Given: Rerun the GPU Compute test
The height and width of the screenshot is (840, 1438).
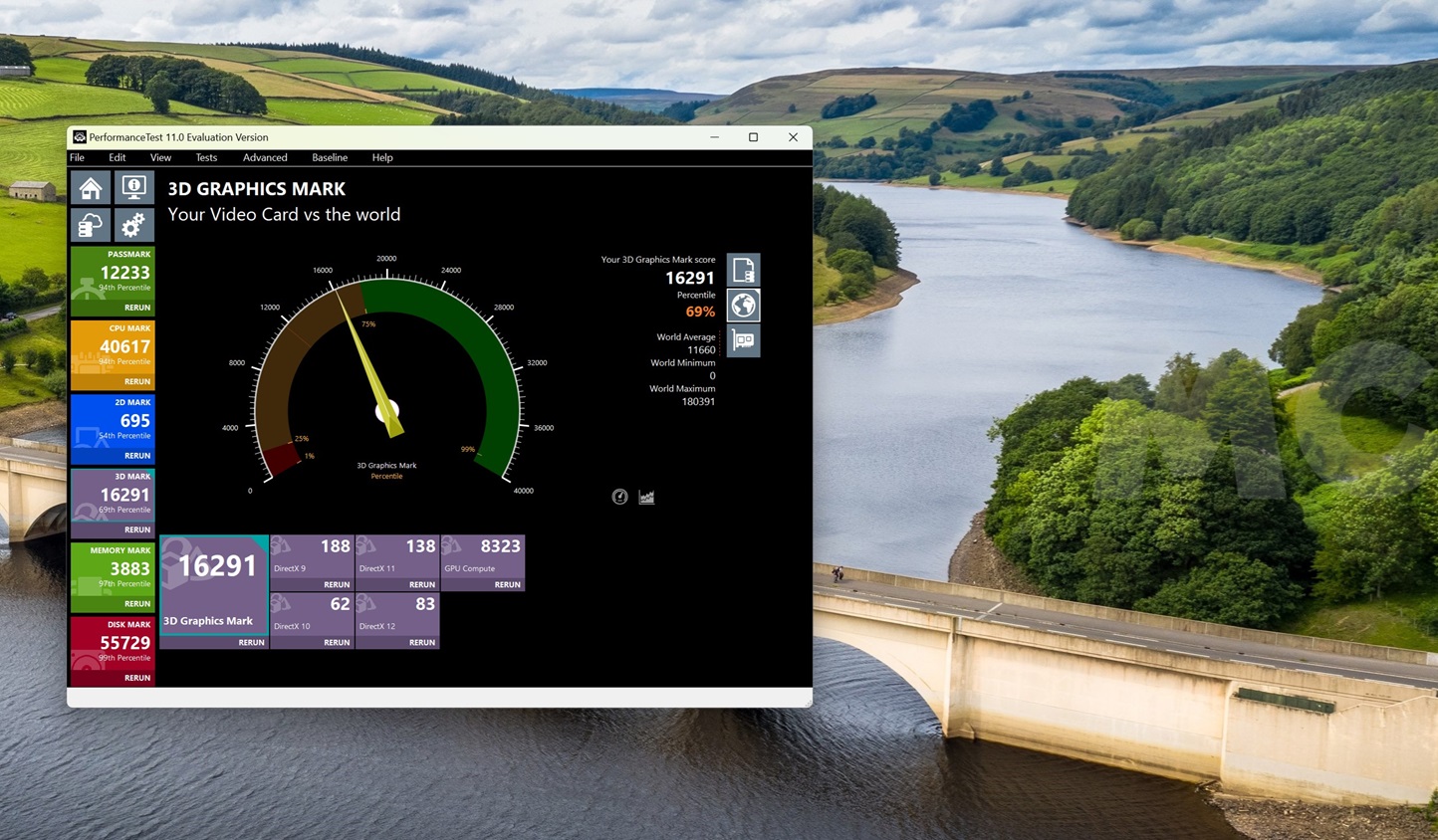Looking at the screenshot, I should [x=507, y=584].
